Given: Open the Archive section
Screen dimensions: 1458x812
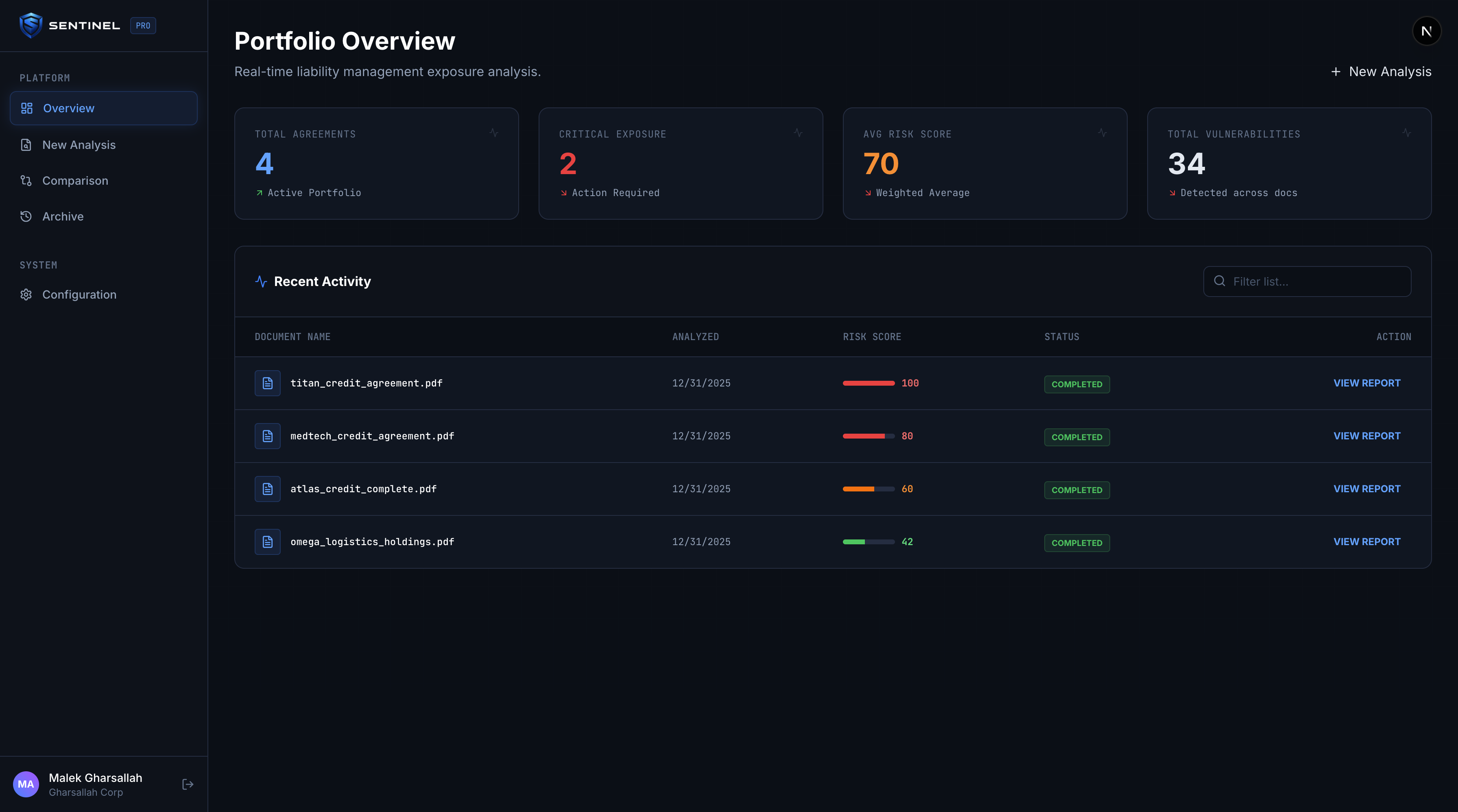Looking at the screenshot, I should [62, 216].
